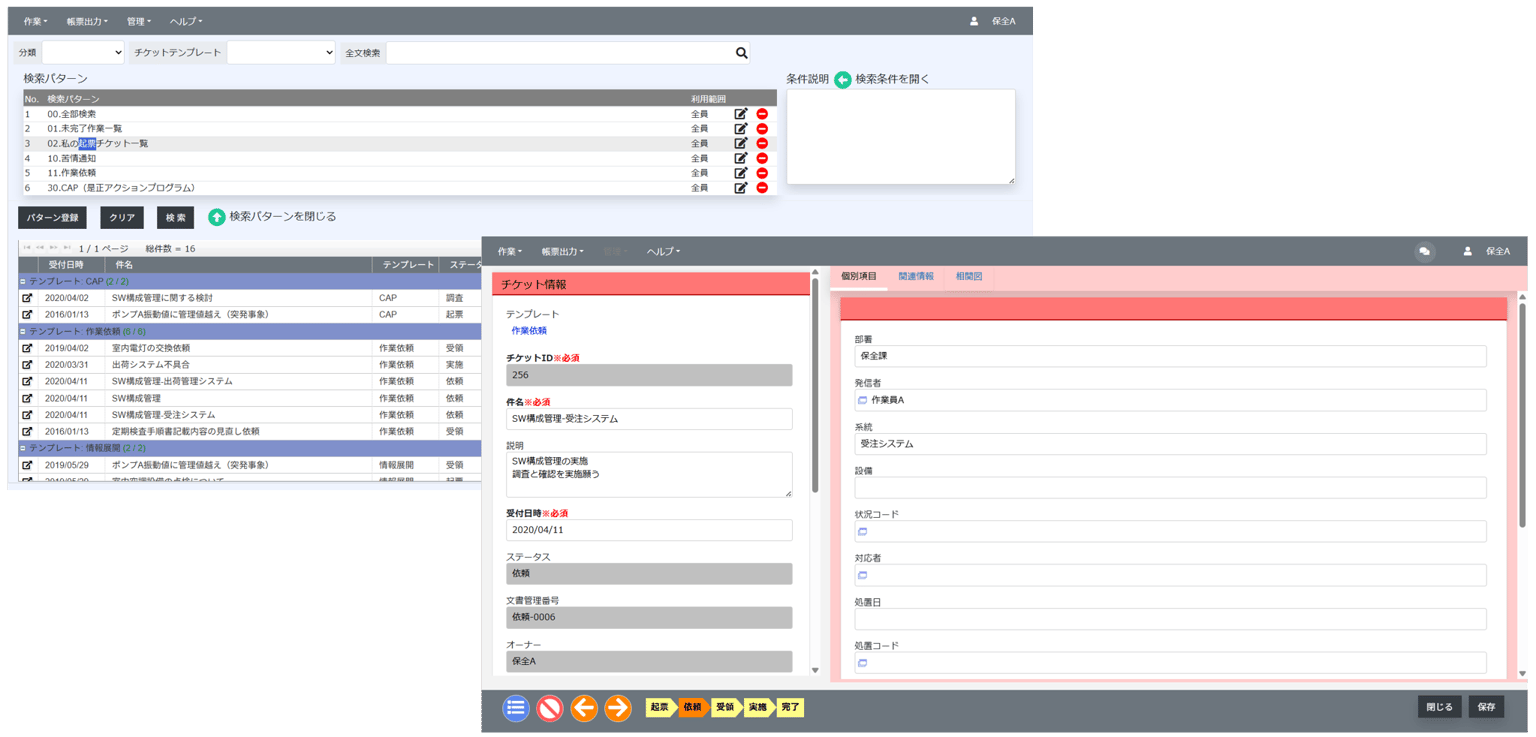
Task: Open ticket 出荷システム不具合 via row icon
Action: pyautogui.click(x=27, y=365)
